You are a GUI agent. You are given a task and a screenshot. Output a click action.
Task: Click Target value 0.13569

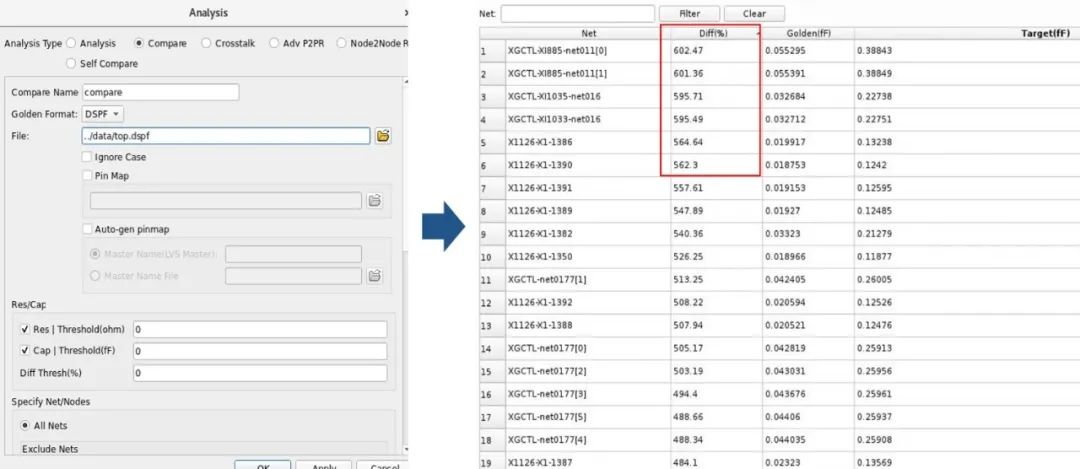pyautogui.click(x=874, y=462)
